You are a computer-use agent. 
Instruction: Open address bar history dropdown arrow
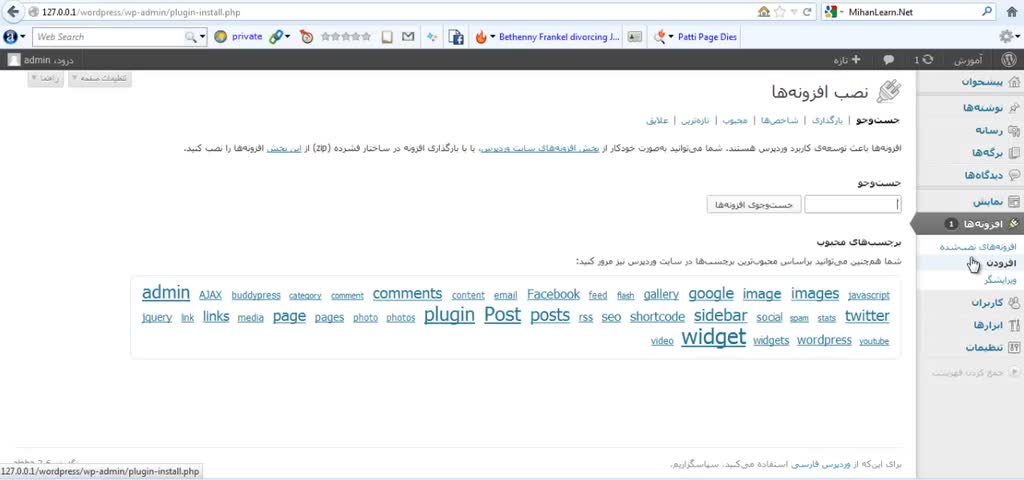(x=794, y=12)
